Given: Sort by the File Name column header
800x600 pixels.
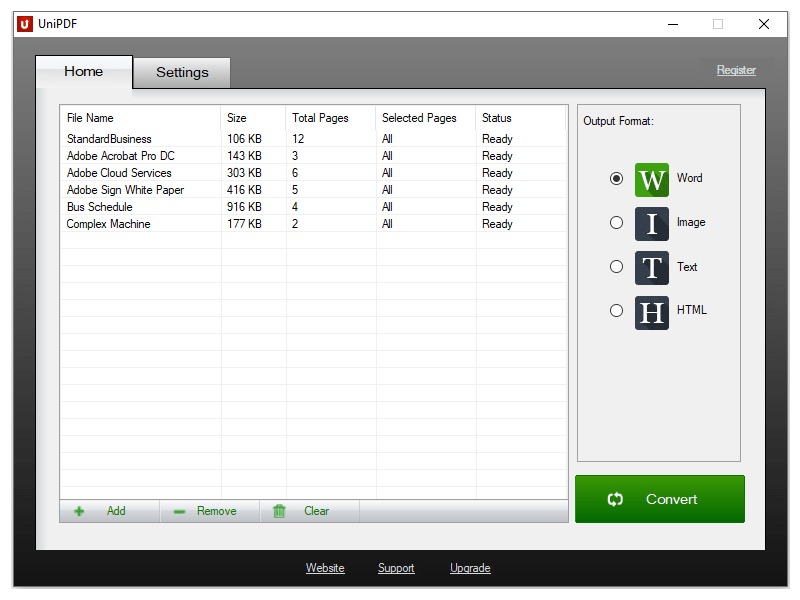Looking at the screenshot, I should tap(140, 118).
